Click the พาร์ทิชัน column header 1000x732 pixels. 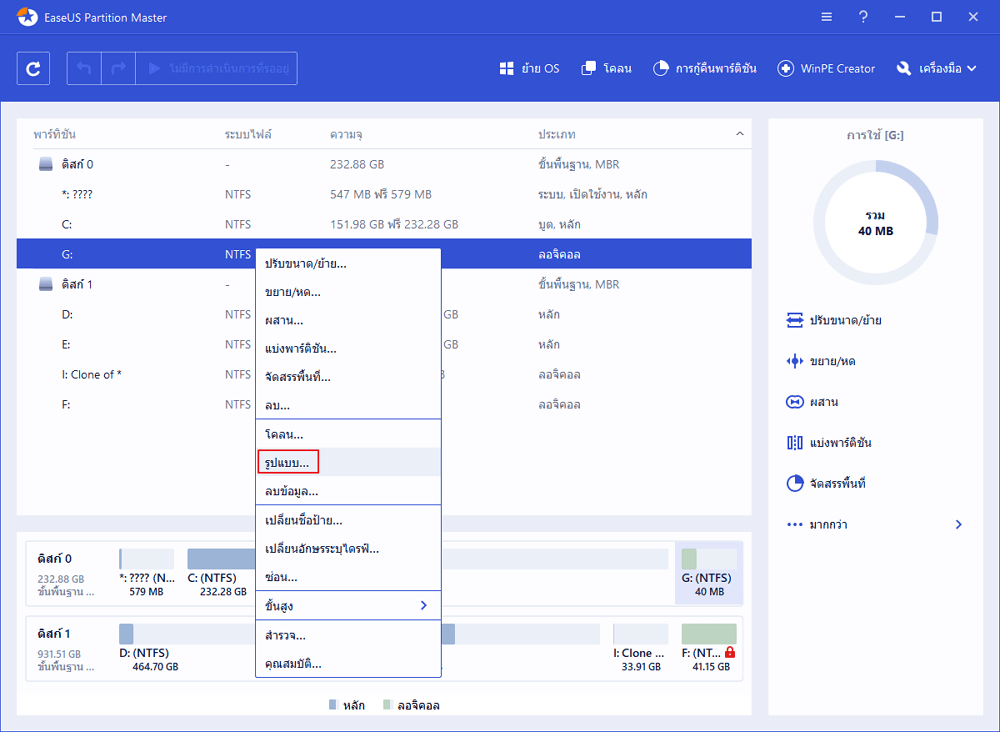point(55,134)
